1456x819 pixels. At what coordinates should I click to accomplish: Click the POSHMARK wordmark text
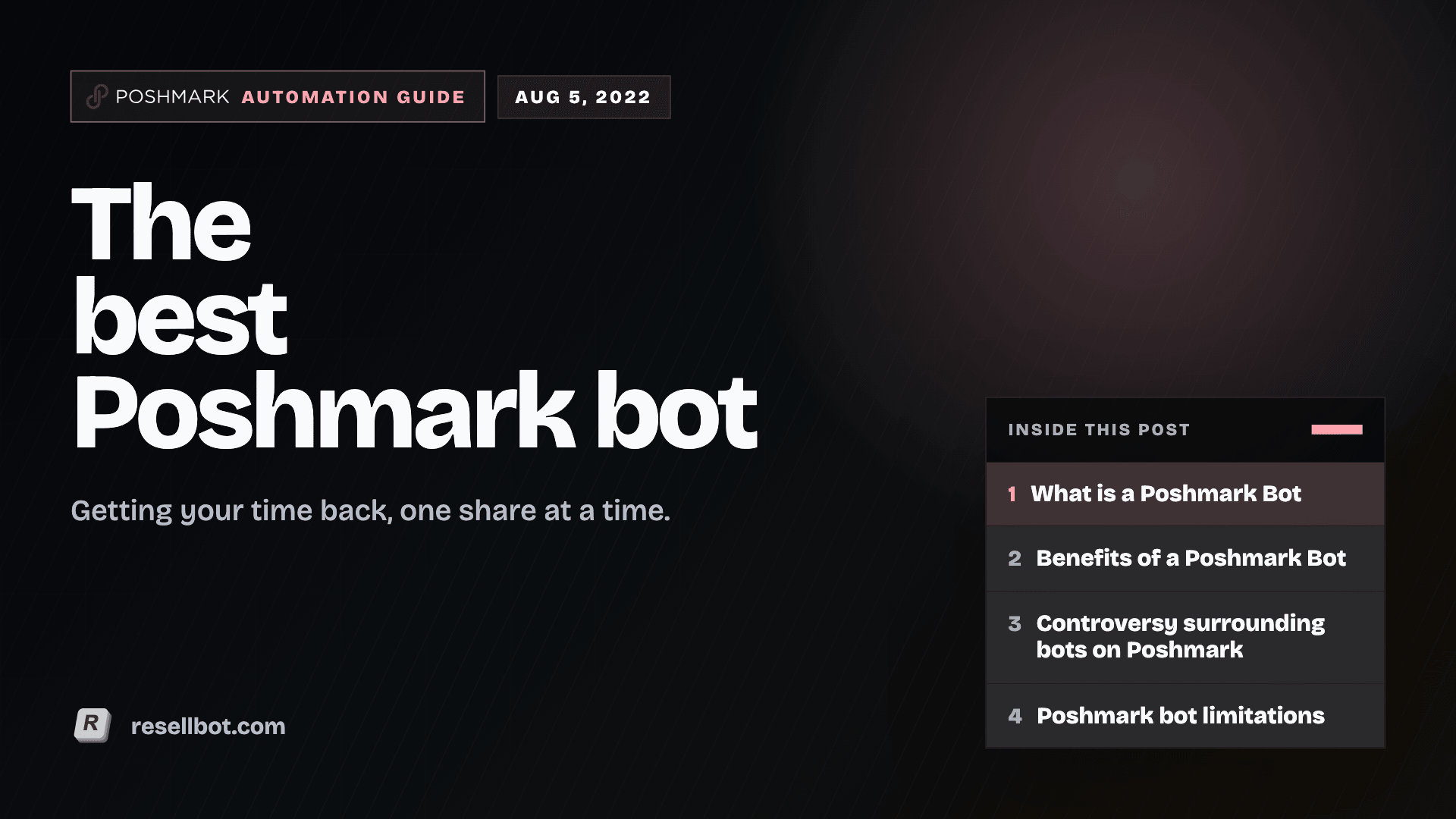(172, 97)
